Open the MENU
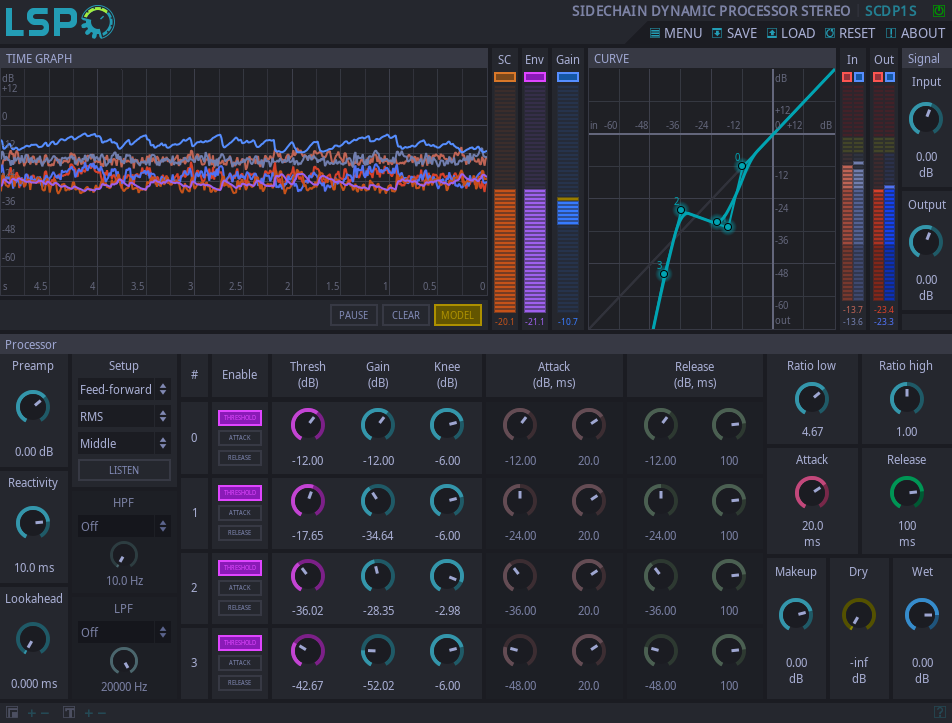 (676, 33)
